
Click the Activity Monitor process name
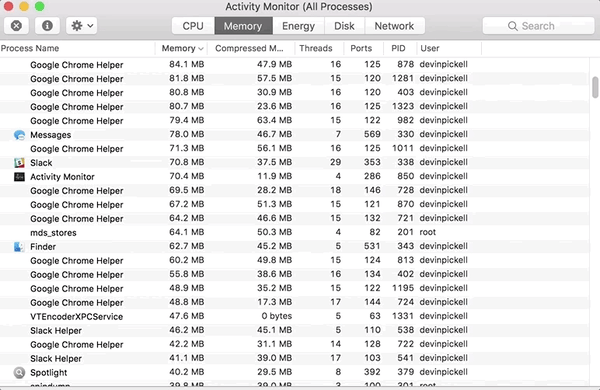tap(62, 177)
